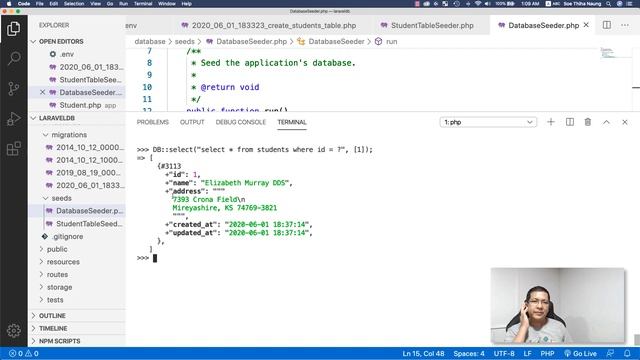This screenshot has height=360, width=640.
Task: Create a new terminal with plus icon
Action: click(x=551, y=122)
